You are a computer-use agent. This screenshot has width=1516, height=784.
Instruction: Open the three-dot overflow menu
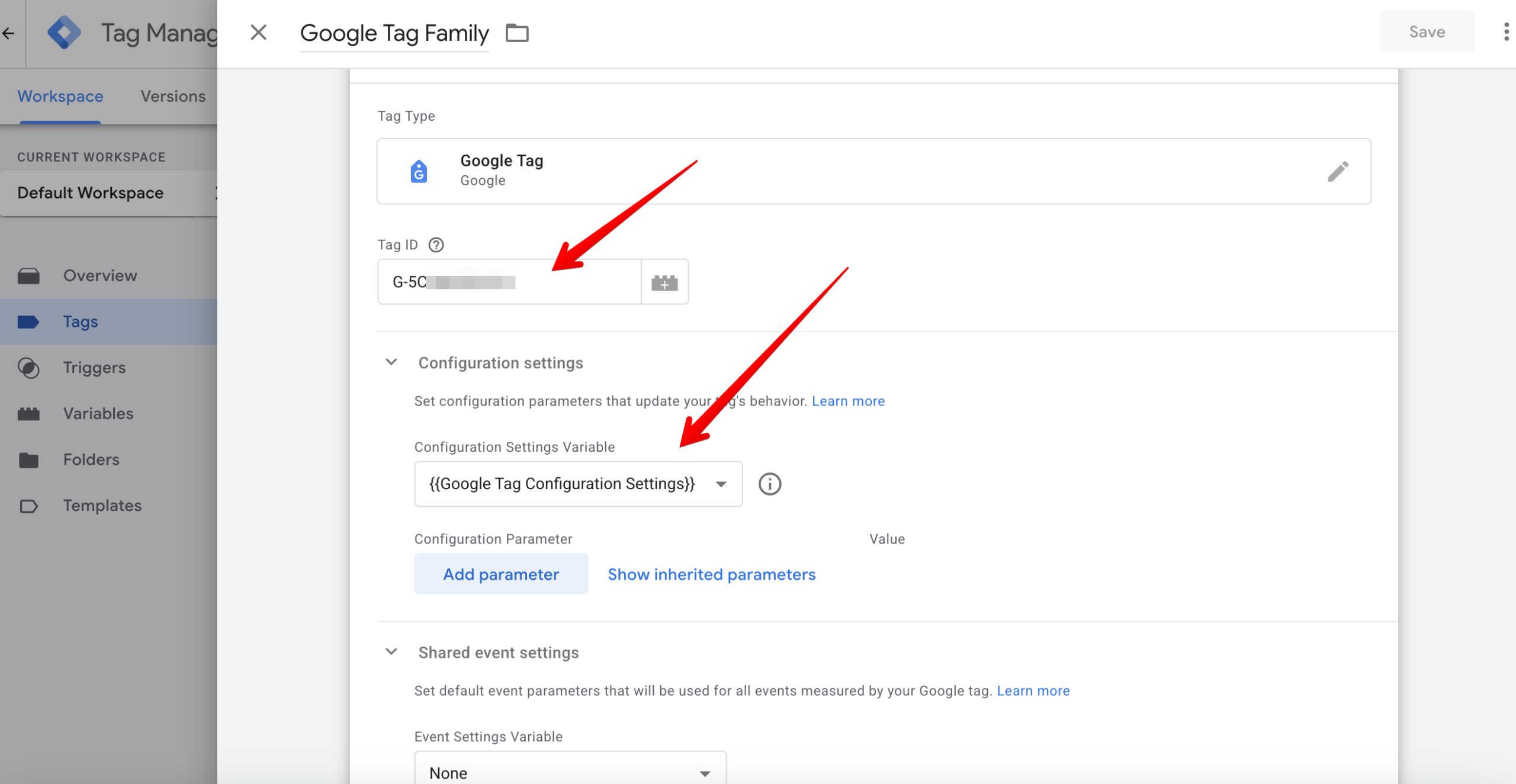pos(1506,33)
